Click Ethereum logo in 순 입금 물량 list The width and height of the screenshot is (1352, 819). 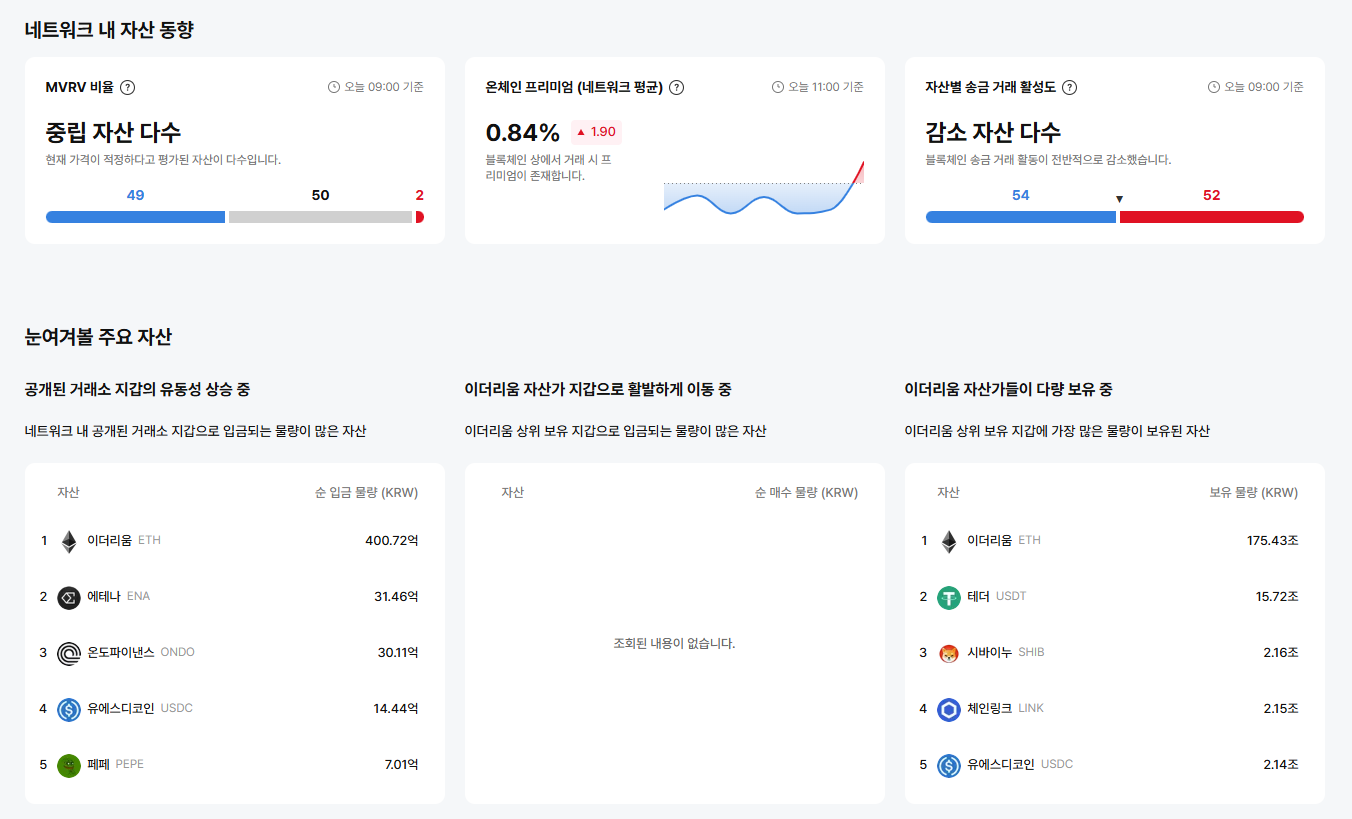pyautogui.click(x=69, y=541)
